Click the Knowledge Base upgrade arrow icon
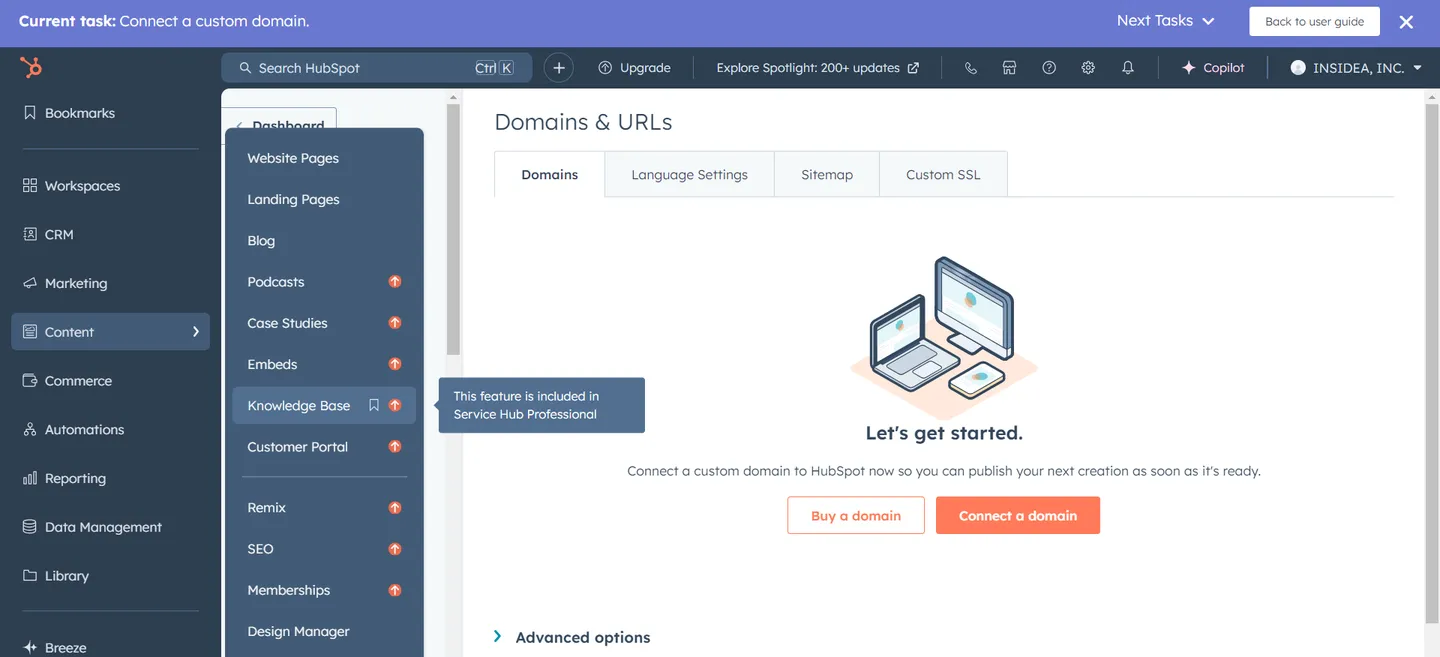Image resolution: width=1440 pixels, height=657 pixels. pos(395,405)
